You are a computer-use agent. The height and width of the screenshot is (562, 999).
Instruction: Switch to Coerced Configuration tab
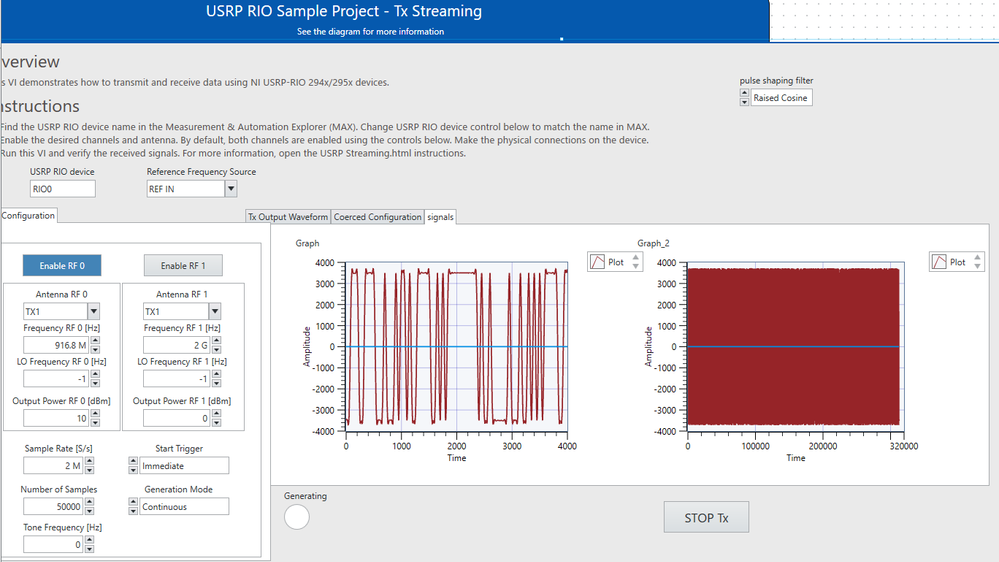(378, 217)
